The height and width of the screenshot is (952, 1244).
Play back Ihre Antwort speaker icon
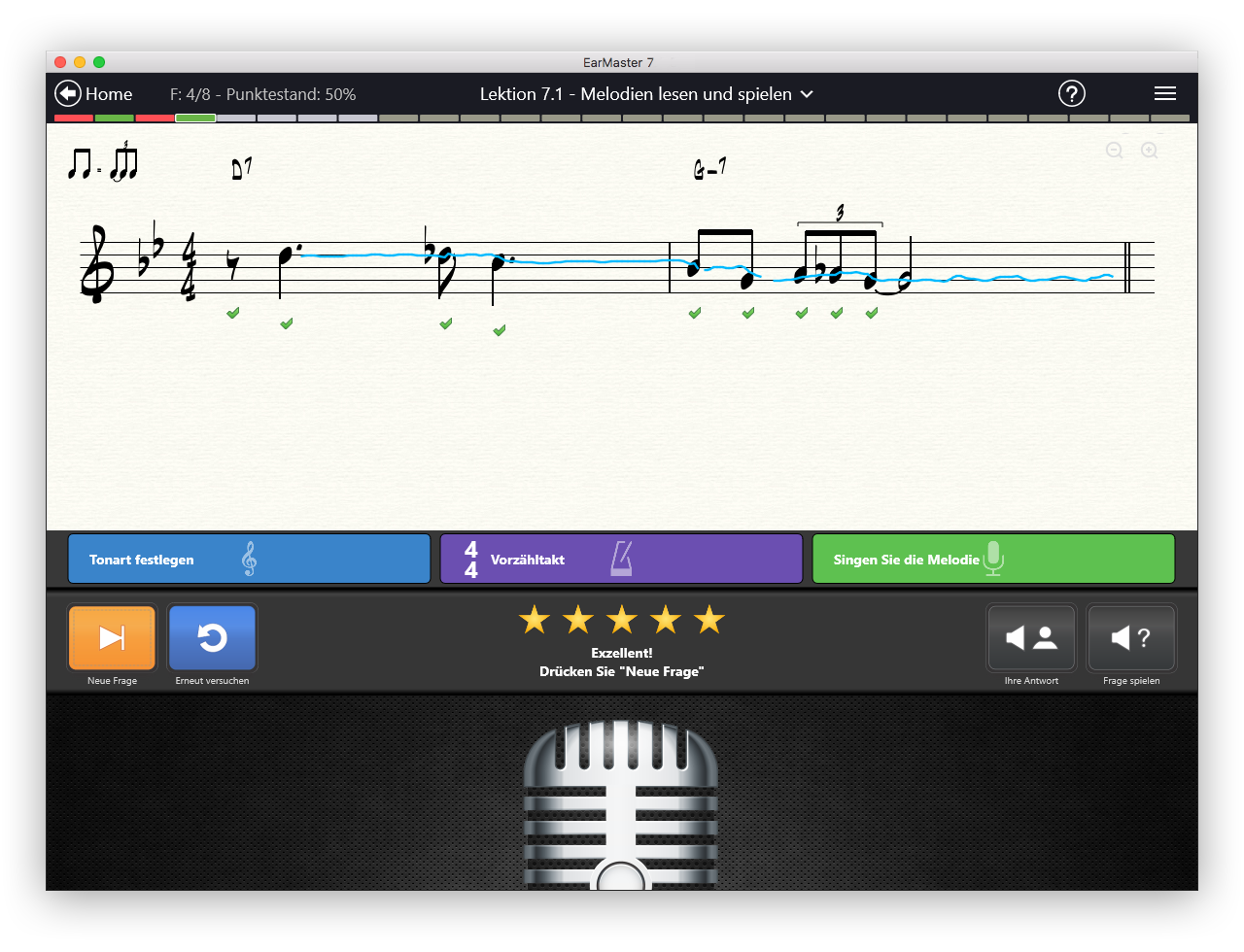point(1031,637)
